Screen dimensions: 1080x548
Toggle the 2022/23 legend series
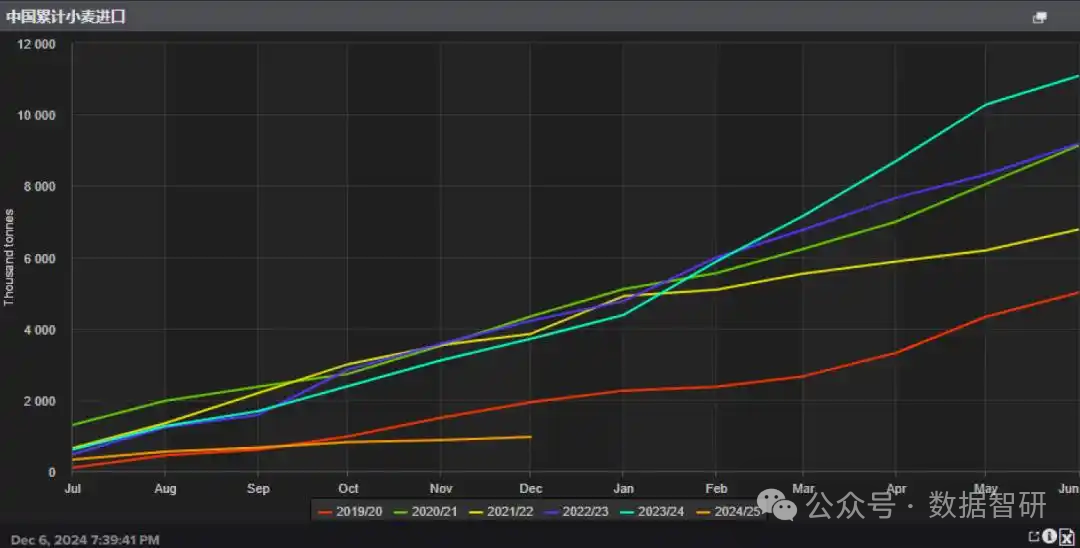point(577,512)
